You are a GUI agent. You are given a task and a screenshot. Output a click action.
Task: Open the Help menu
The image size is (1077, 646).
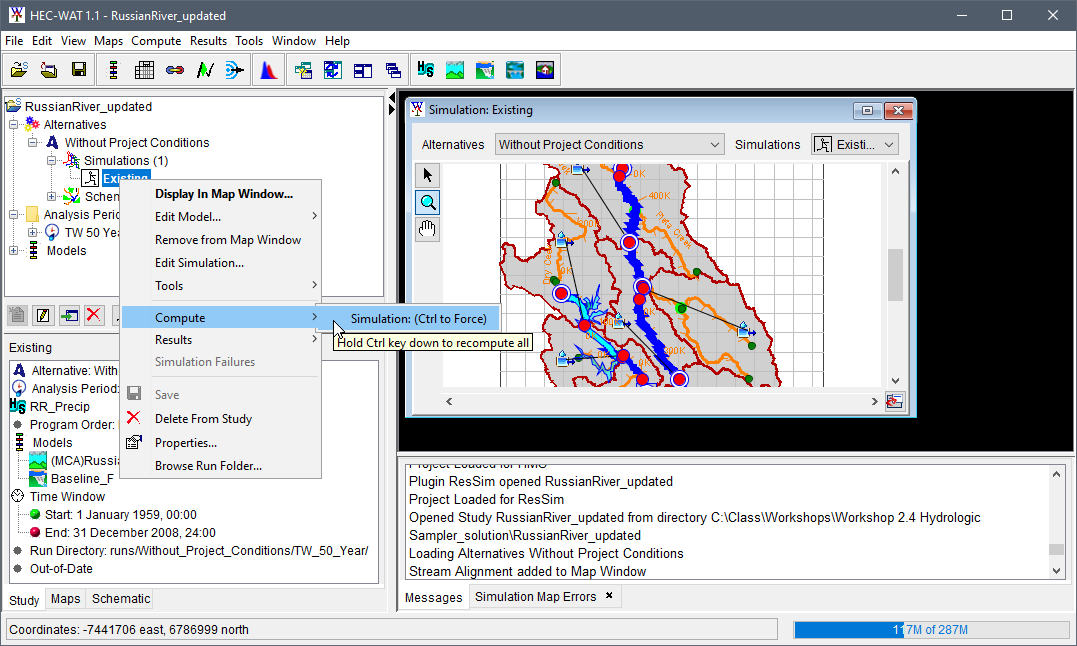click(337, 41)
